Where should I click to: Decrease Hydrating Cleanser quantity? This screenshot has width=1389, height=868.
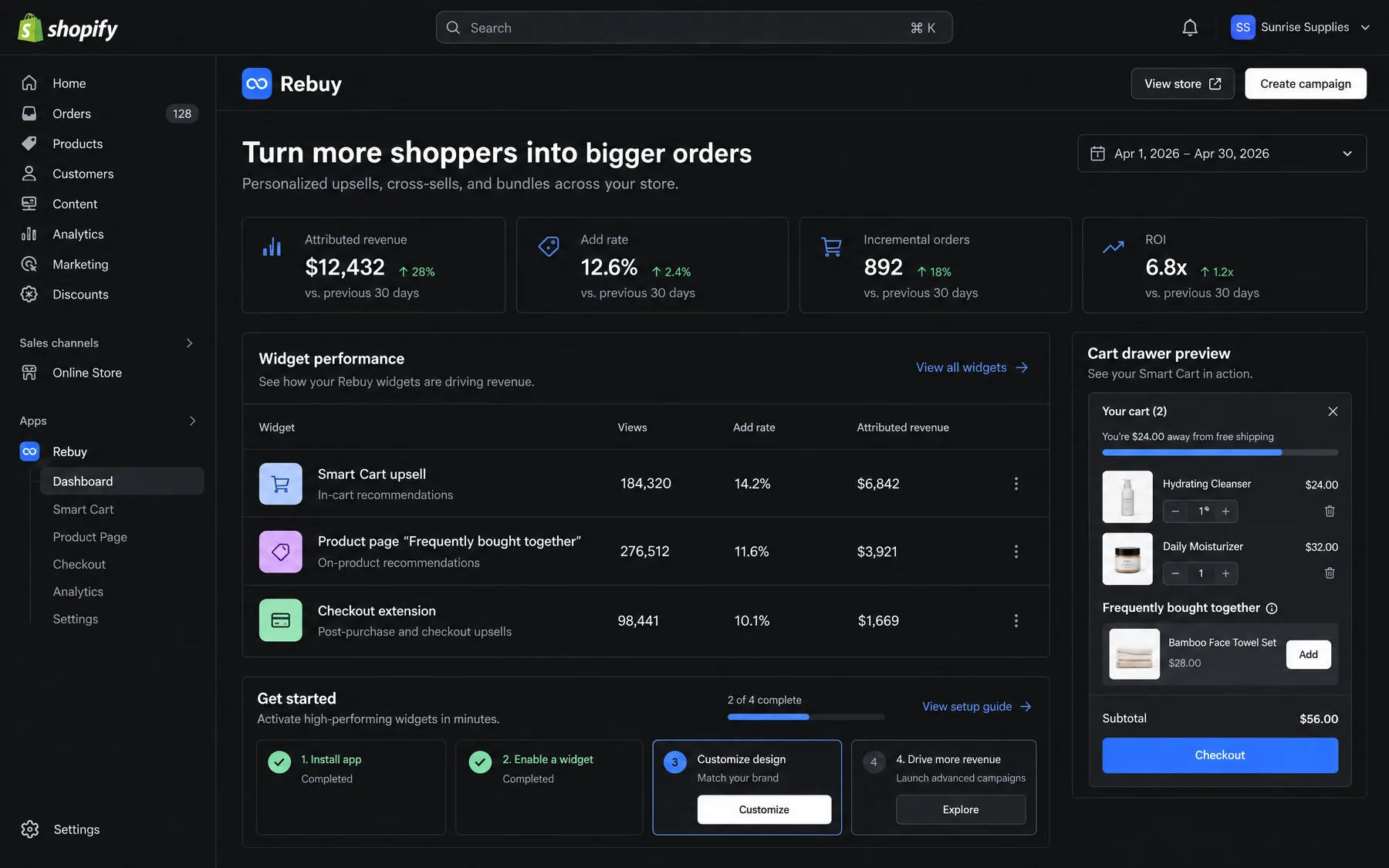point(1175,511)
